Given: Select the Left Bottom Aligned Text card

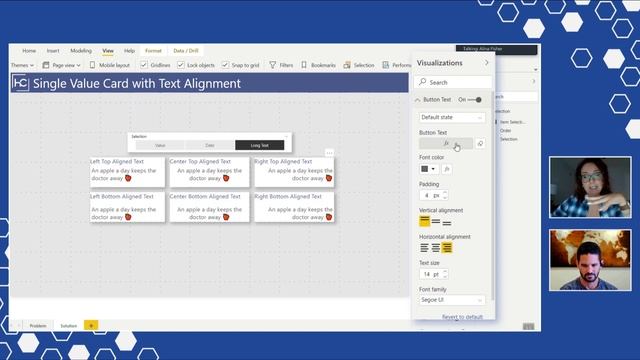Looking at the screenshot, I should pyautogui.click(x=127, y=207).
